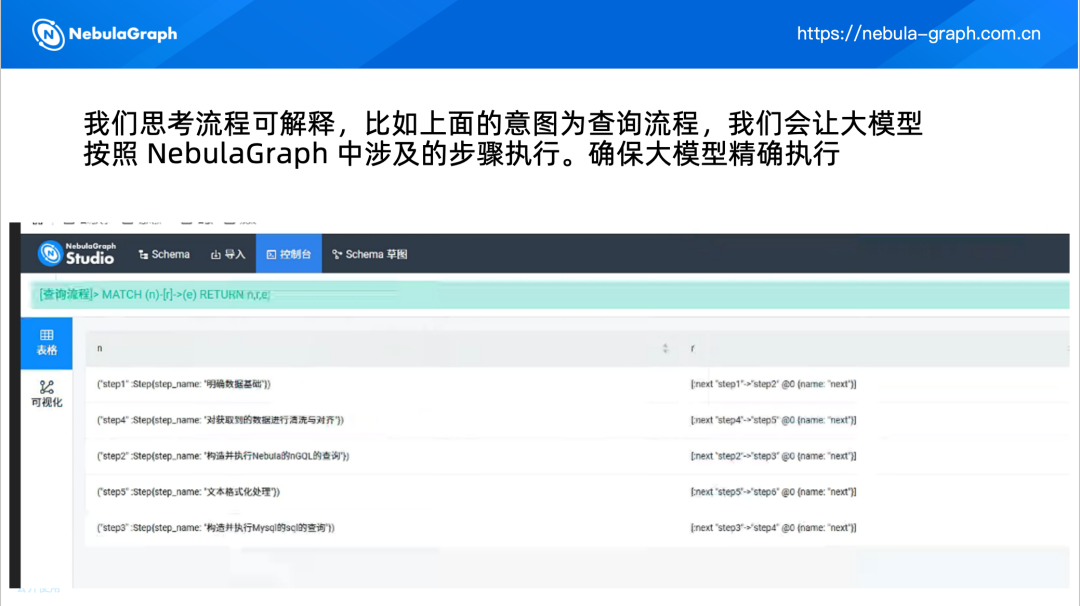Click the Schema 草图 graph icon
The width and height of the screenshot is (1080, 606).
coord(337,255)
